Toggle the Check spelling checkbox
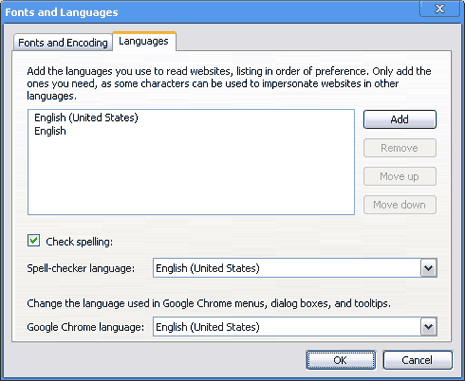The image size is (465, 381). 34,241
